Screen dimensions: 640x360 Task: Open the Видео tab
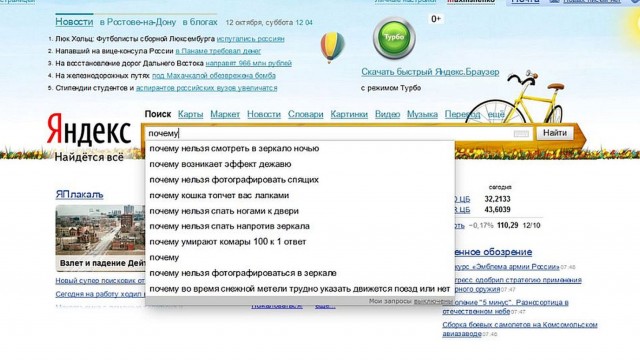[387, 114]
